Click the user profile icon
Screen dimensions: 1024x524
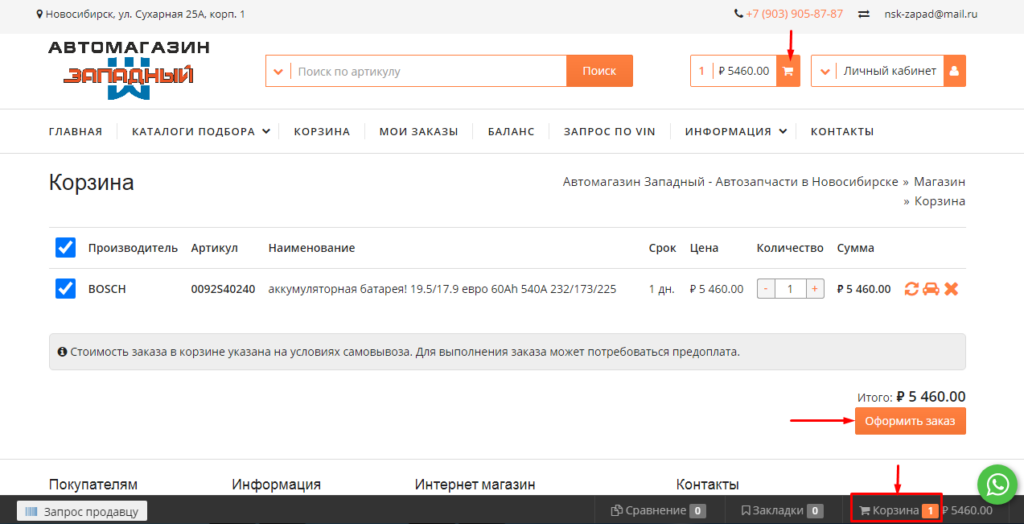pos(954,71)
